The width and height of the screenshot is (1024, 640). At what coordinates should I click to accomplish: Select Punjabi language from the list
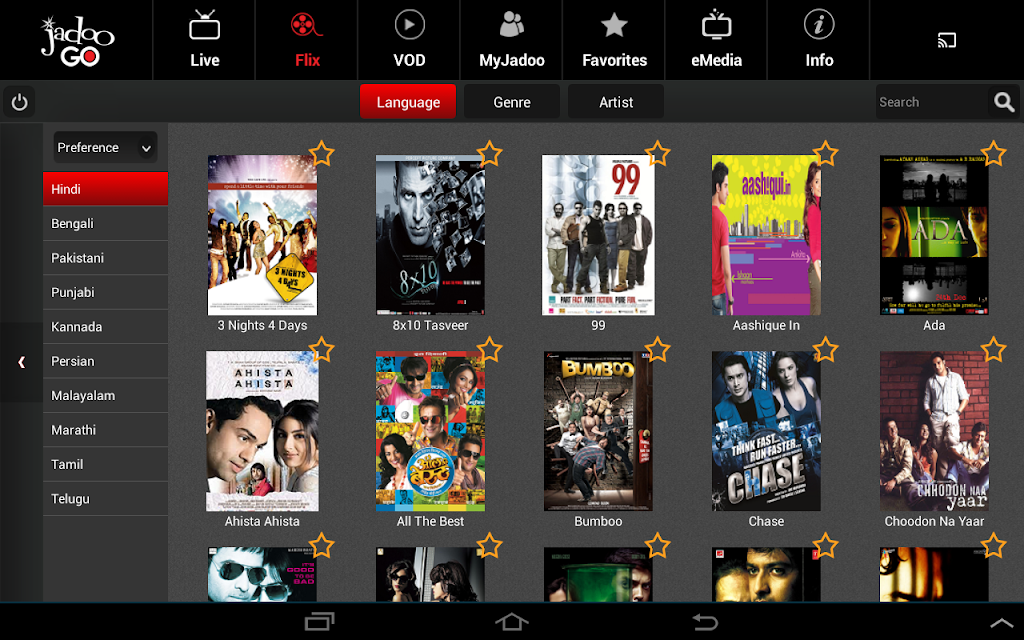coord(105,293)
